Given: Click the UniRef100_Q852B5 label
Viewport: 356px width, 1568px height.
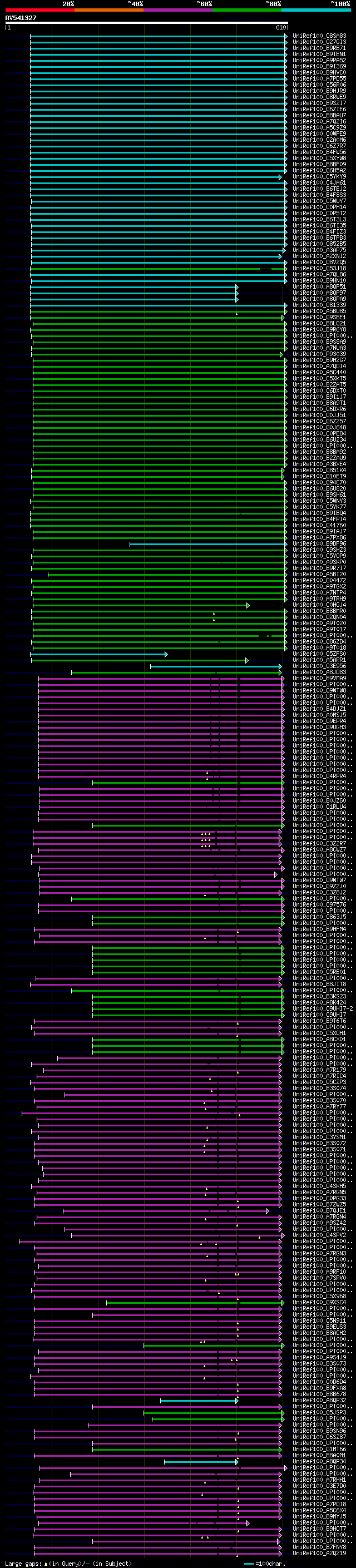Looking at the screenshot, I should pos(319,244).
